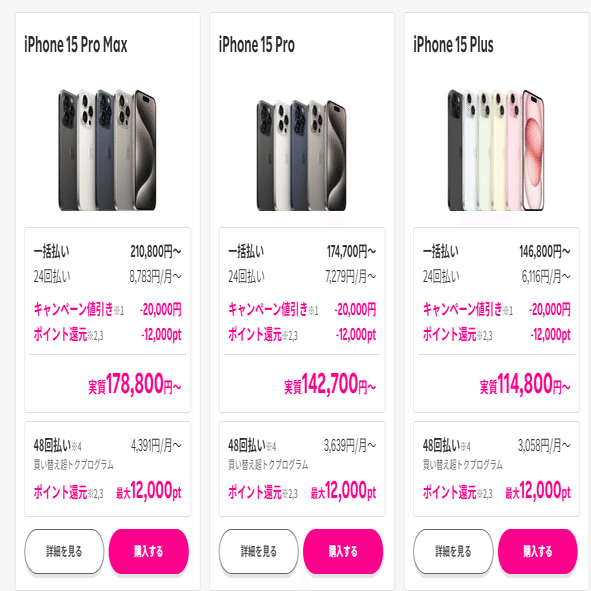Click the iPhone 15 Plus title

(453, 44)
